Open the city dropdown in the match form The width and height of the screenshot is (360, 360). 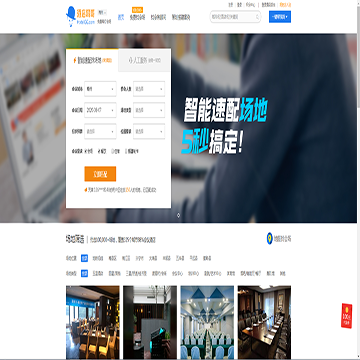coord(100,89)
